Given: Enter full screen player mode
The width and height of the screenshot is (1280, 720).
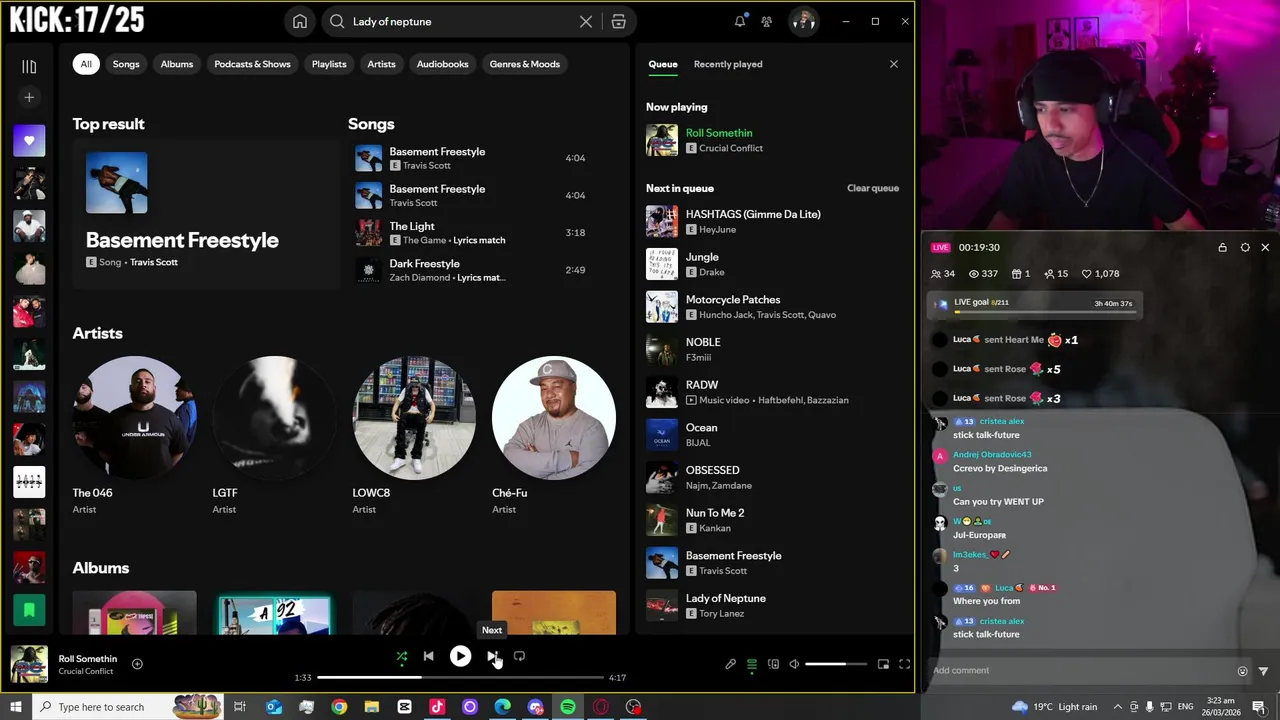Looking at the screenshot, I should [904, 664].
